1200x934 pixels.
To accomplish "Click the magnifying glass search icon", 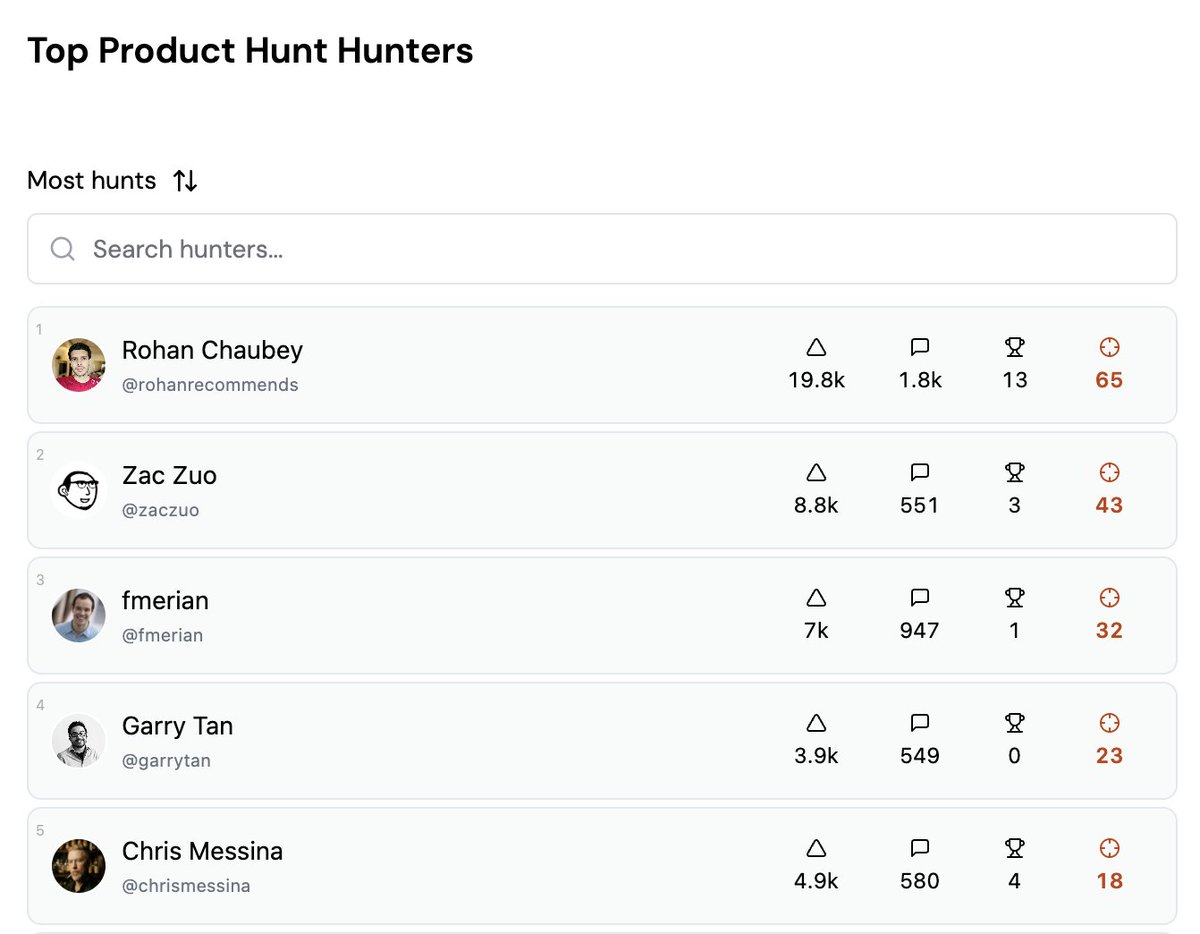I will 62,249.
